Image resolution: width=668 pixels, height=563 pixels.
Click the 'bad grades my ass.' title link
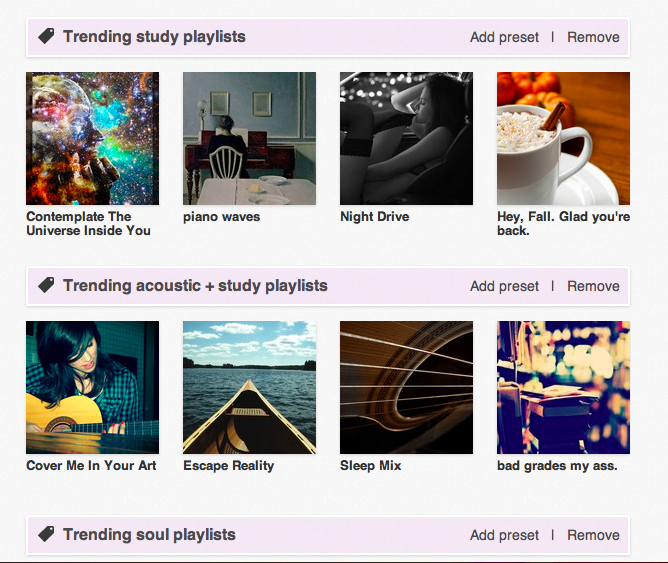tap(557, 466)
